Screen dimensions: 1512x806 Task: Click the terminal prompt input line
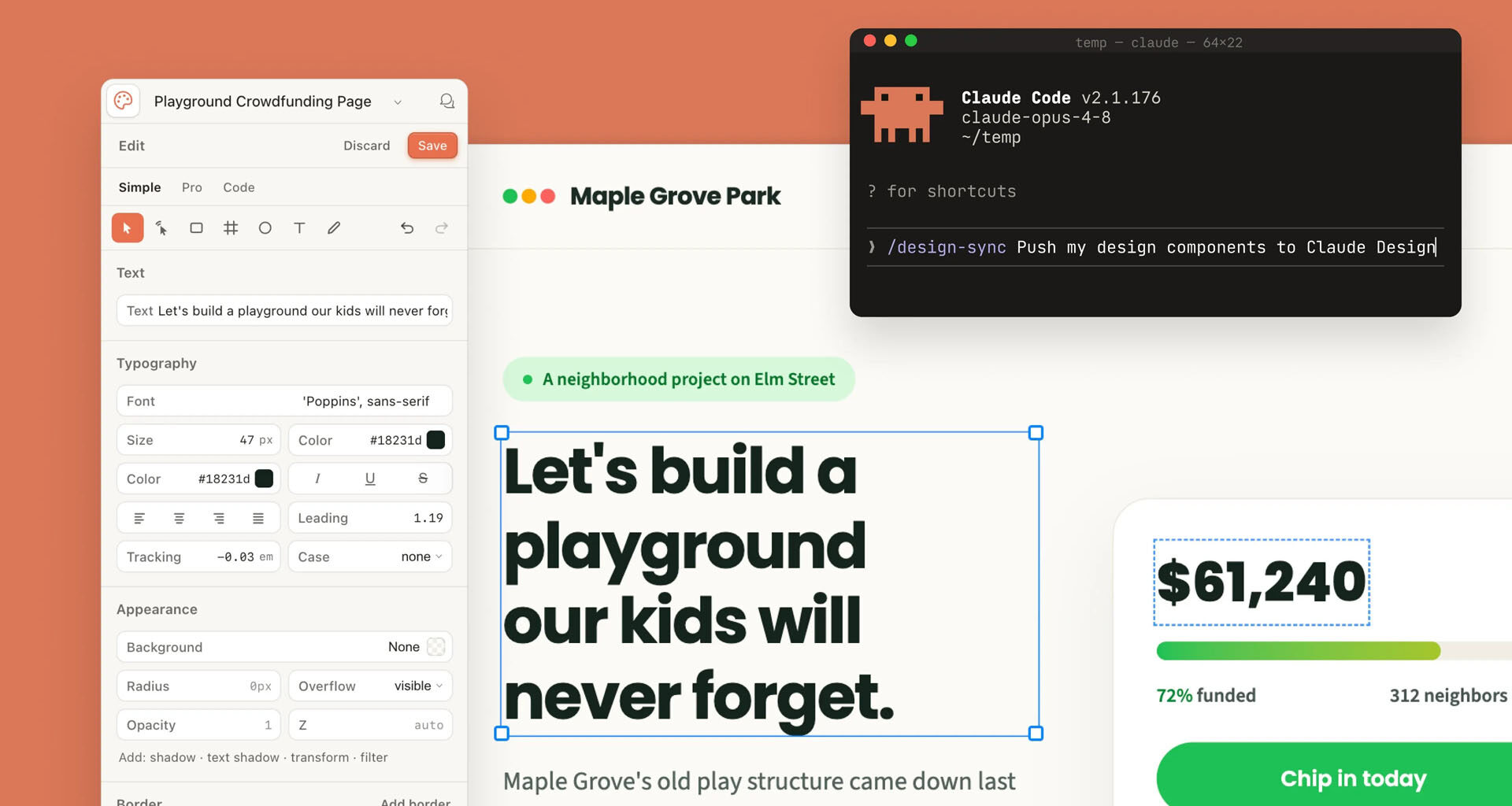click(1155, 247)
